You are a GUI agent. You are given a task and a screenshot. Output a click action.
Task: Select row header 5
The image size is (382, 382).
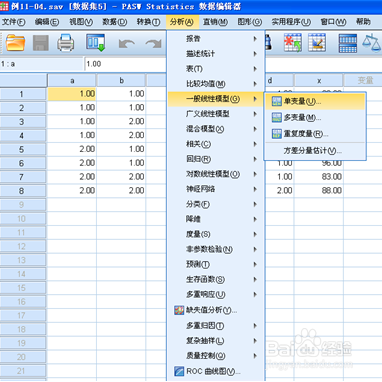pyautogui.click(x=23, y=149)
